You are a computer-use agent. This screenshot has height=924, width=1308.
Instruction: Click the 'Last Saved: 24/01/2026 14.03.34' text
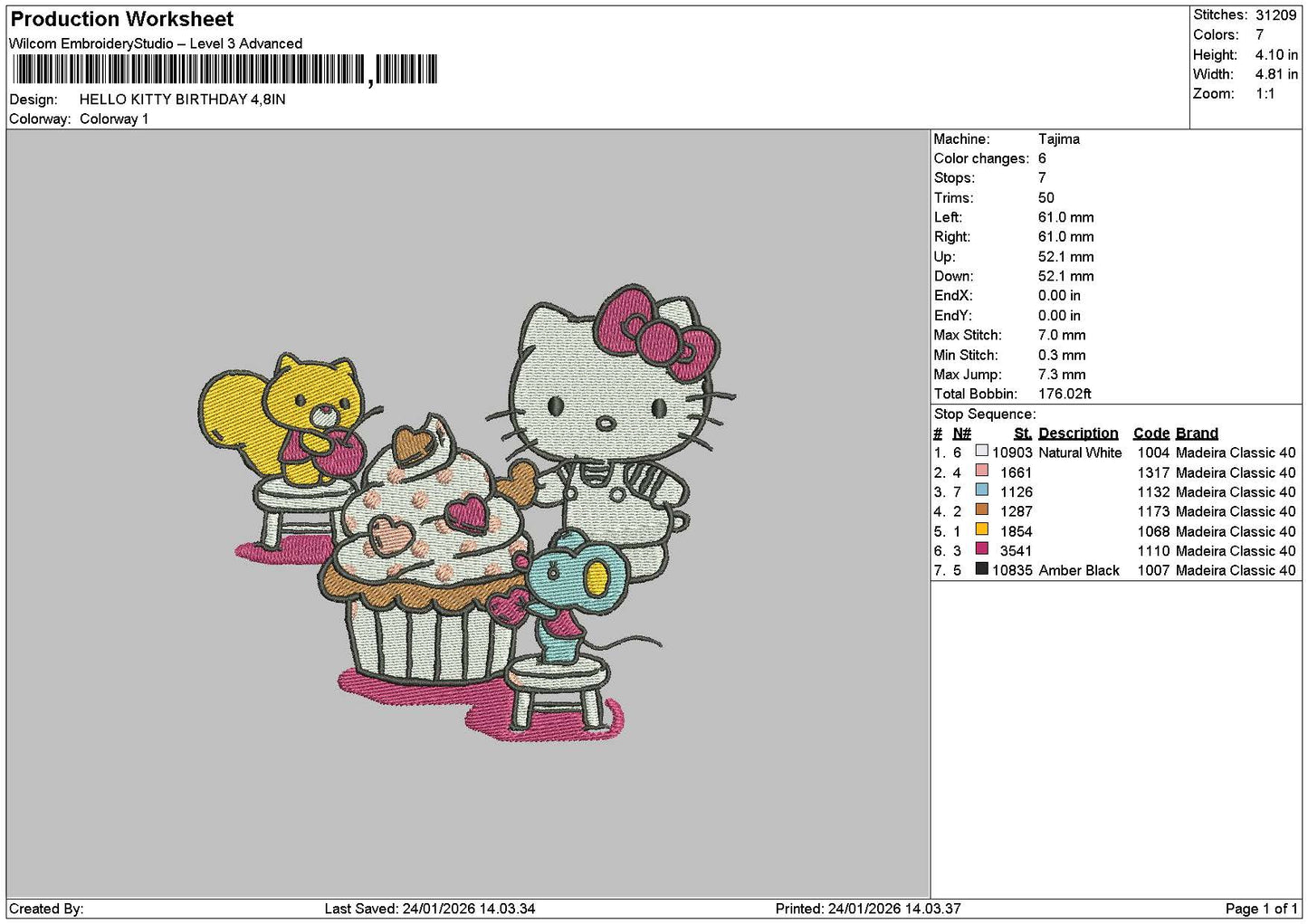pyautogui.click(x=430, y=909)
